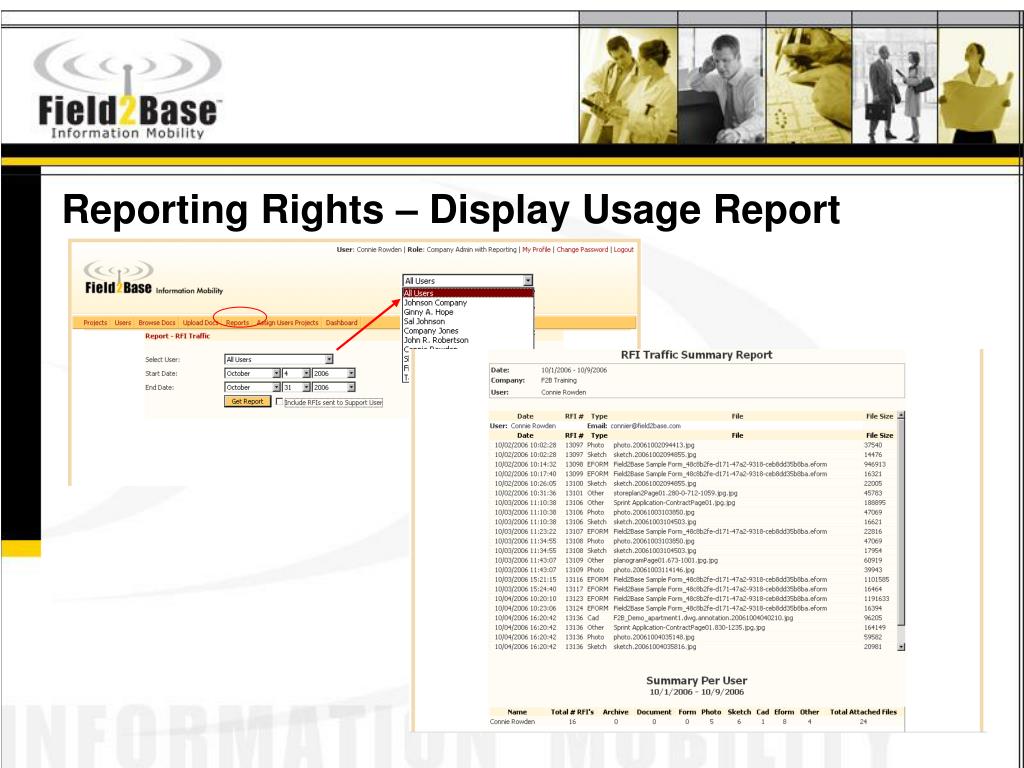Click Total Attached Files column header
Screen dimensions: 1024x768
click(863, 712)
